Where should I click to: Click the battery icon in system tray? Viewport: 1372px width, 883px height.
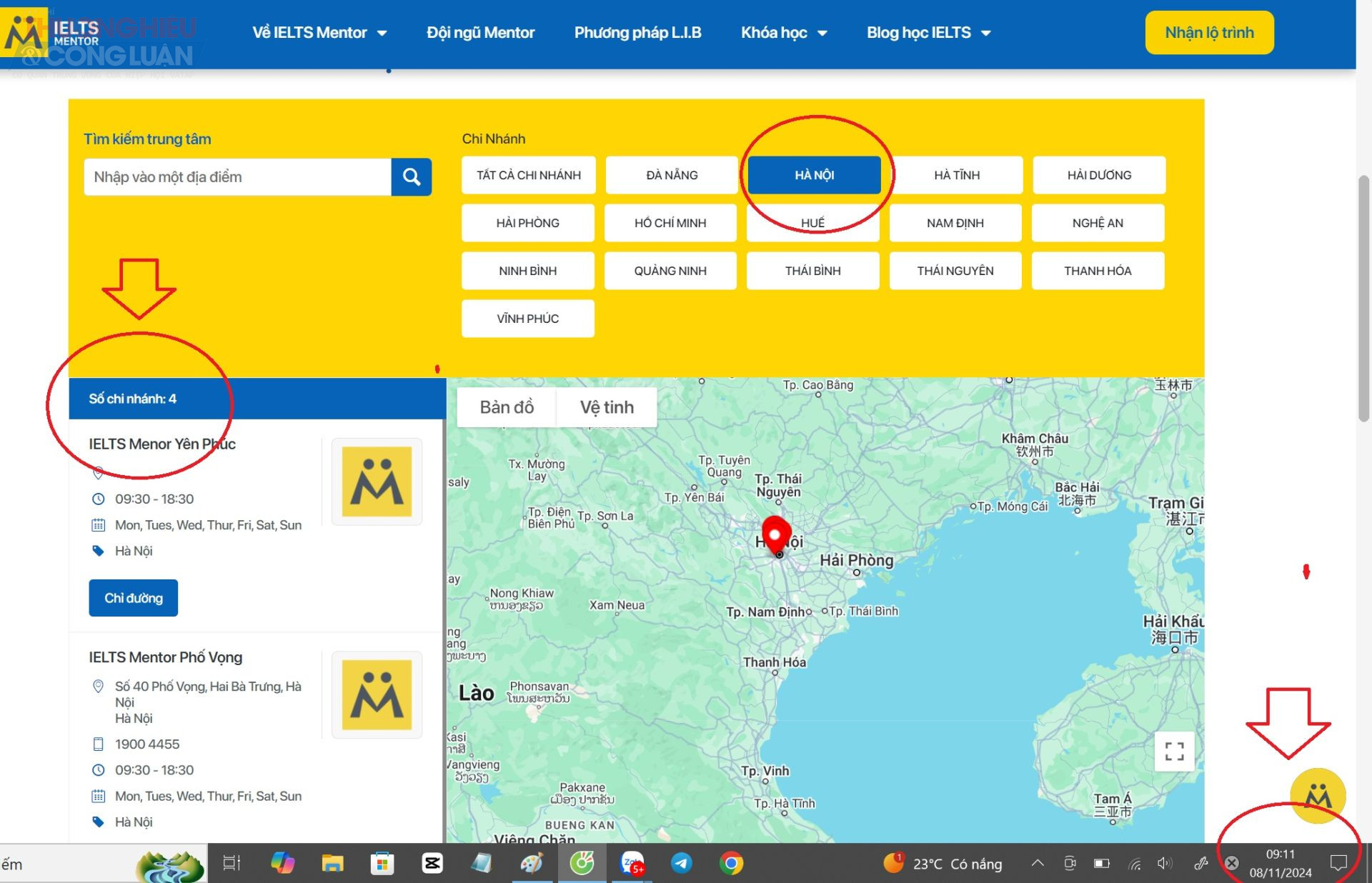[x=1102, y=864]
